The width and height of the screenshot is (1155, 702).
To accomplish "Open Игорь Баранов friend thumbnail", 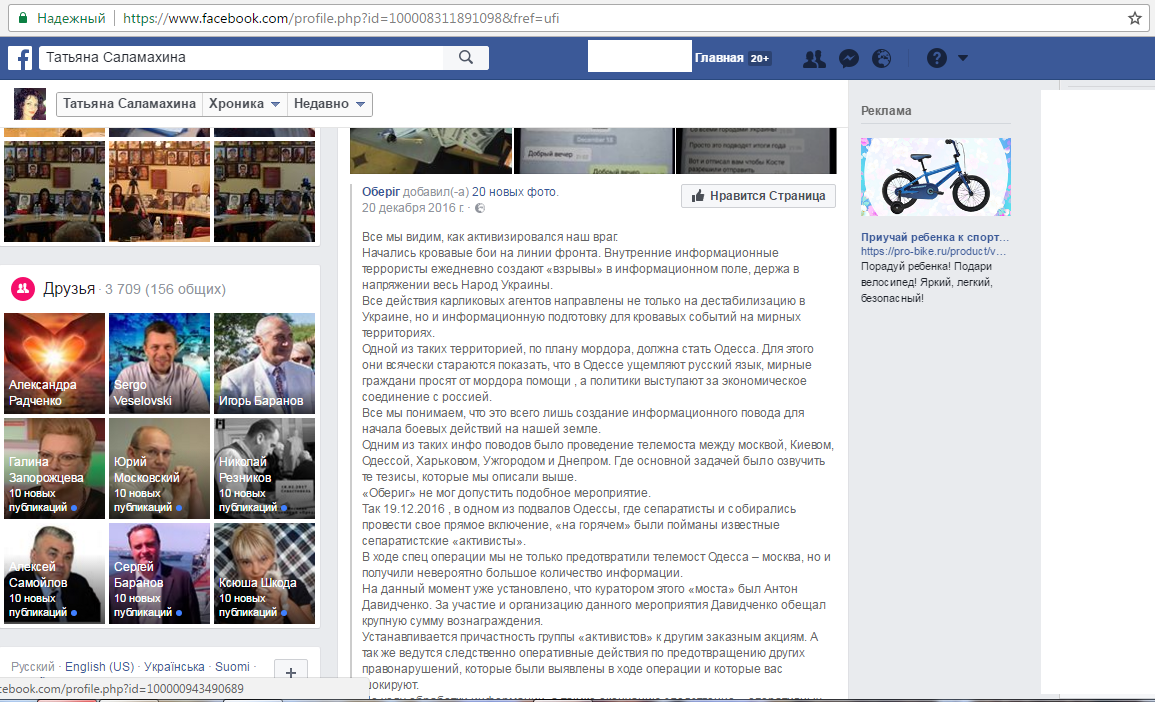I will pos(264,361).
